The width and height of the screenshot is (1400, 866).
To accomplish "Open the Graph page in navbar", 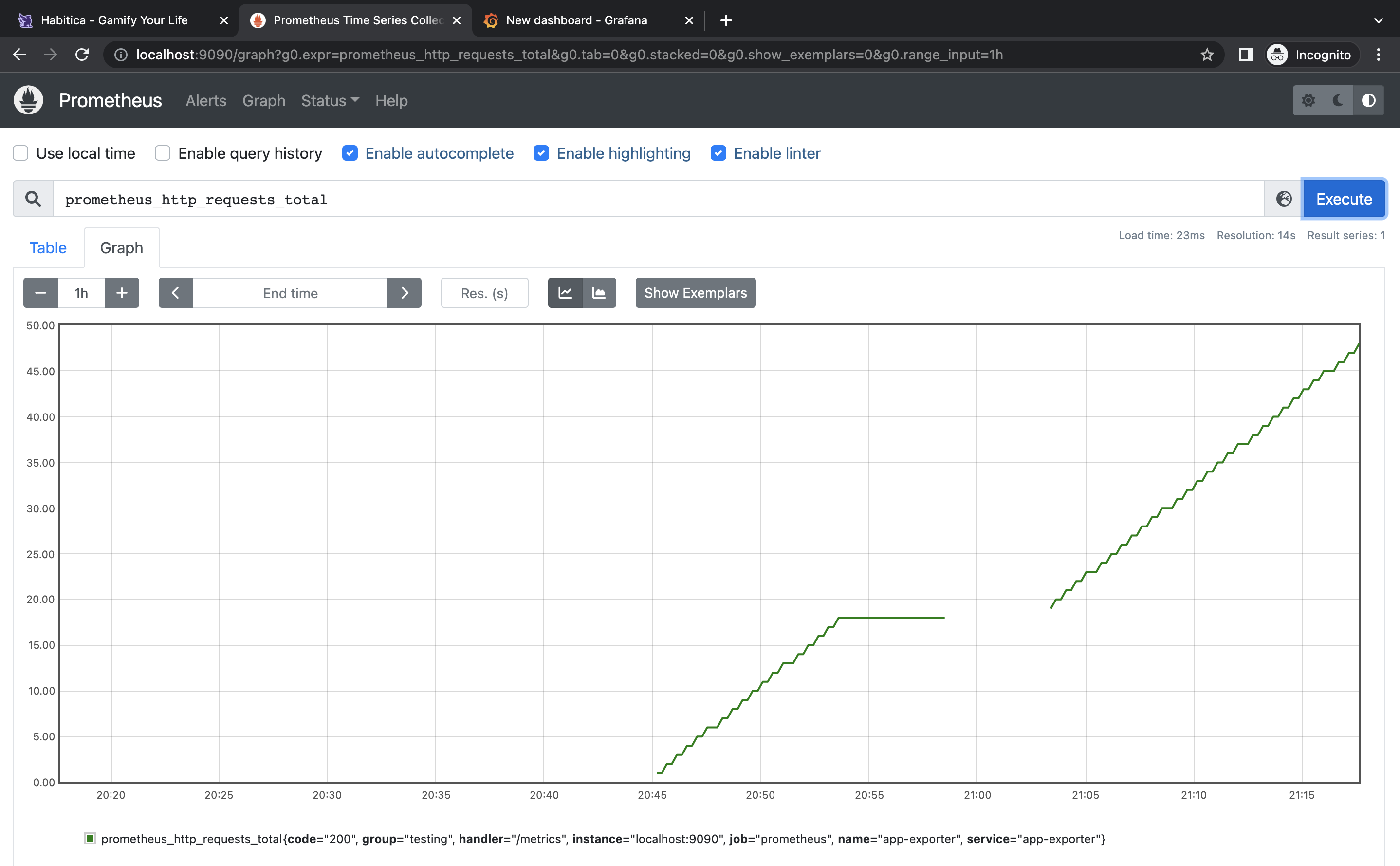I will (264, 101).
